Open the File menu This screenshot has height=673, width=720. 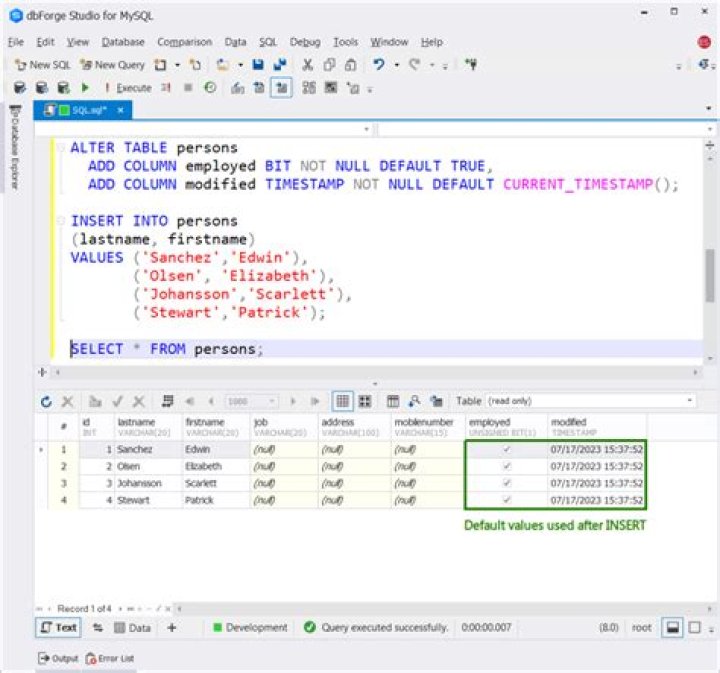coord(16,42)
